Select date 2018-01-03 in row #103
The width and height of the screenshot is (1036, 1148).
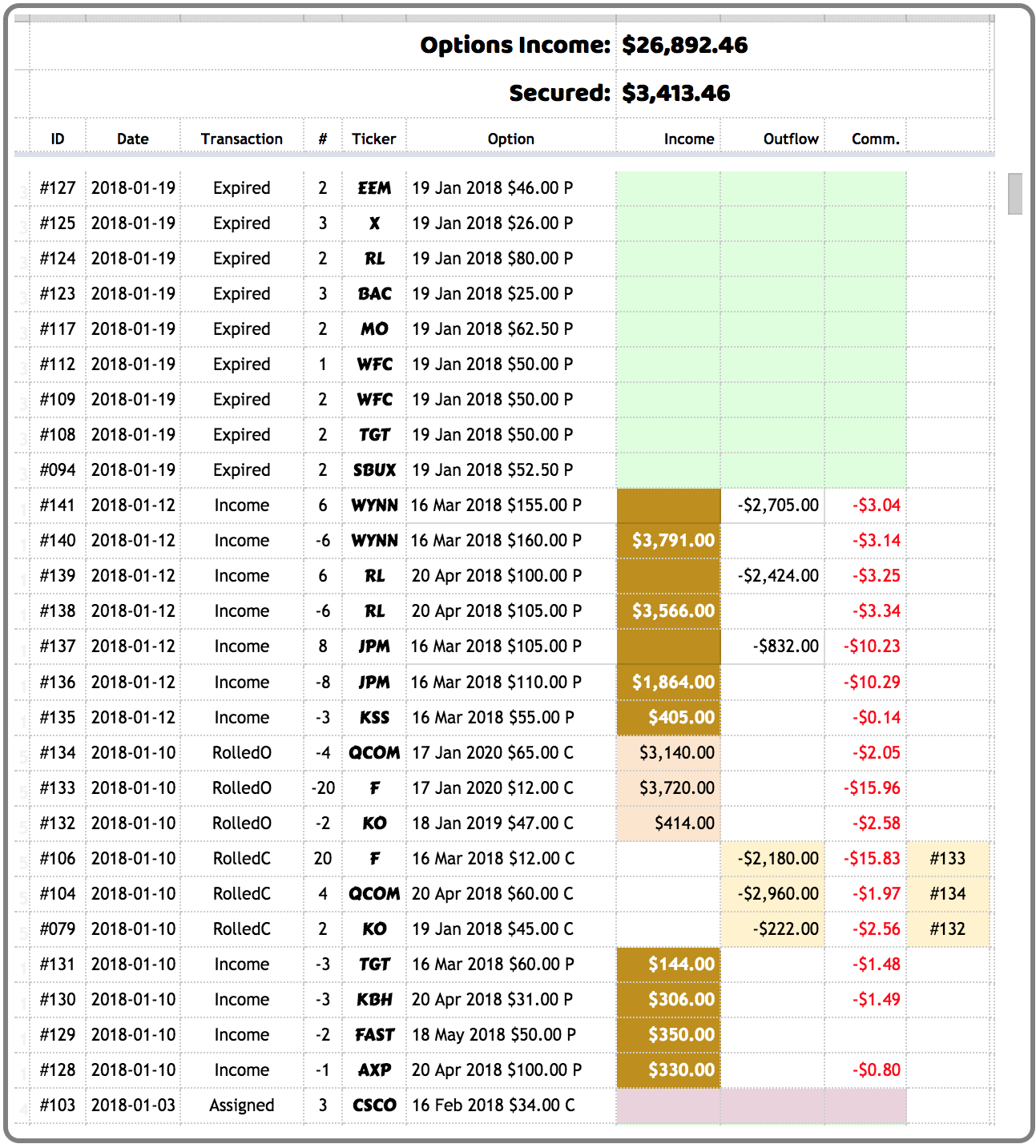pos(133,1106)
